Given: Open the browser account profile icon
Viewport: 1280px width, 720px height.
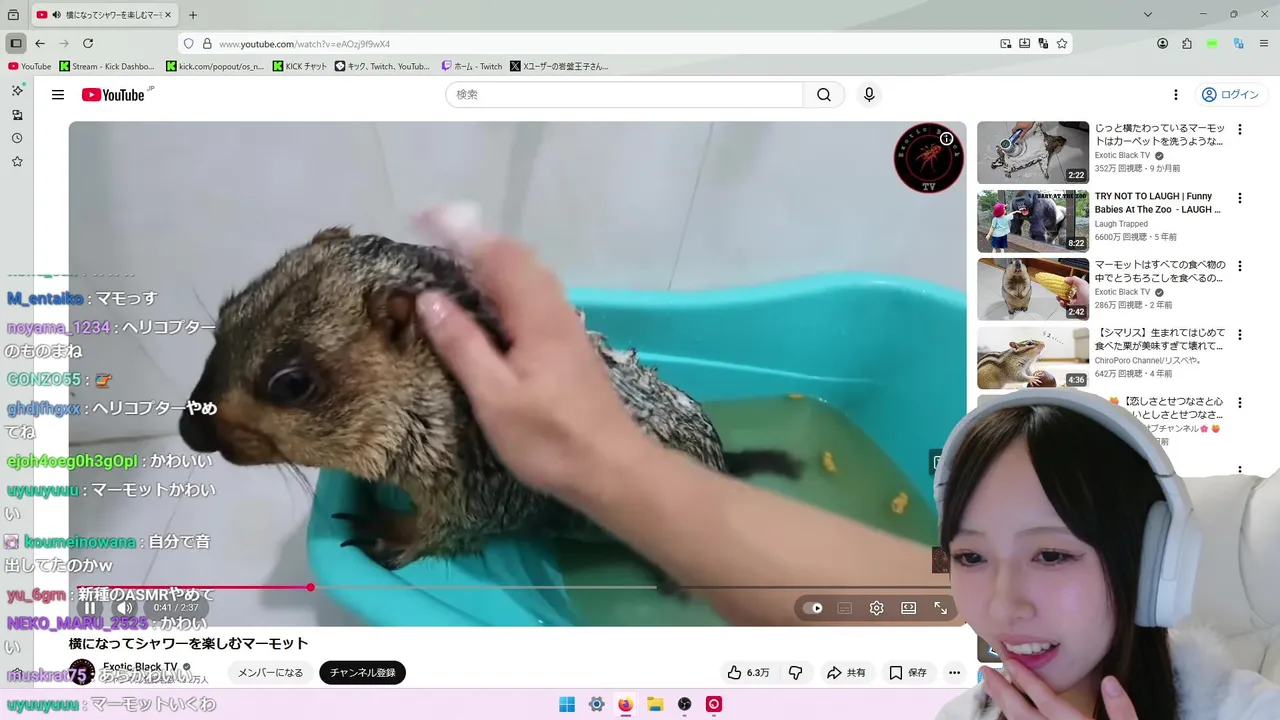Looking at the screenshot, I should [1163, 44].
